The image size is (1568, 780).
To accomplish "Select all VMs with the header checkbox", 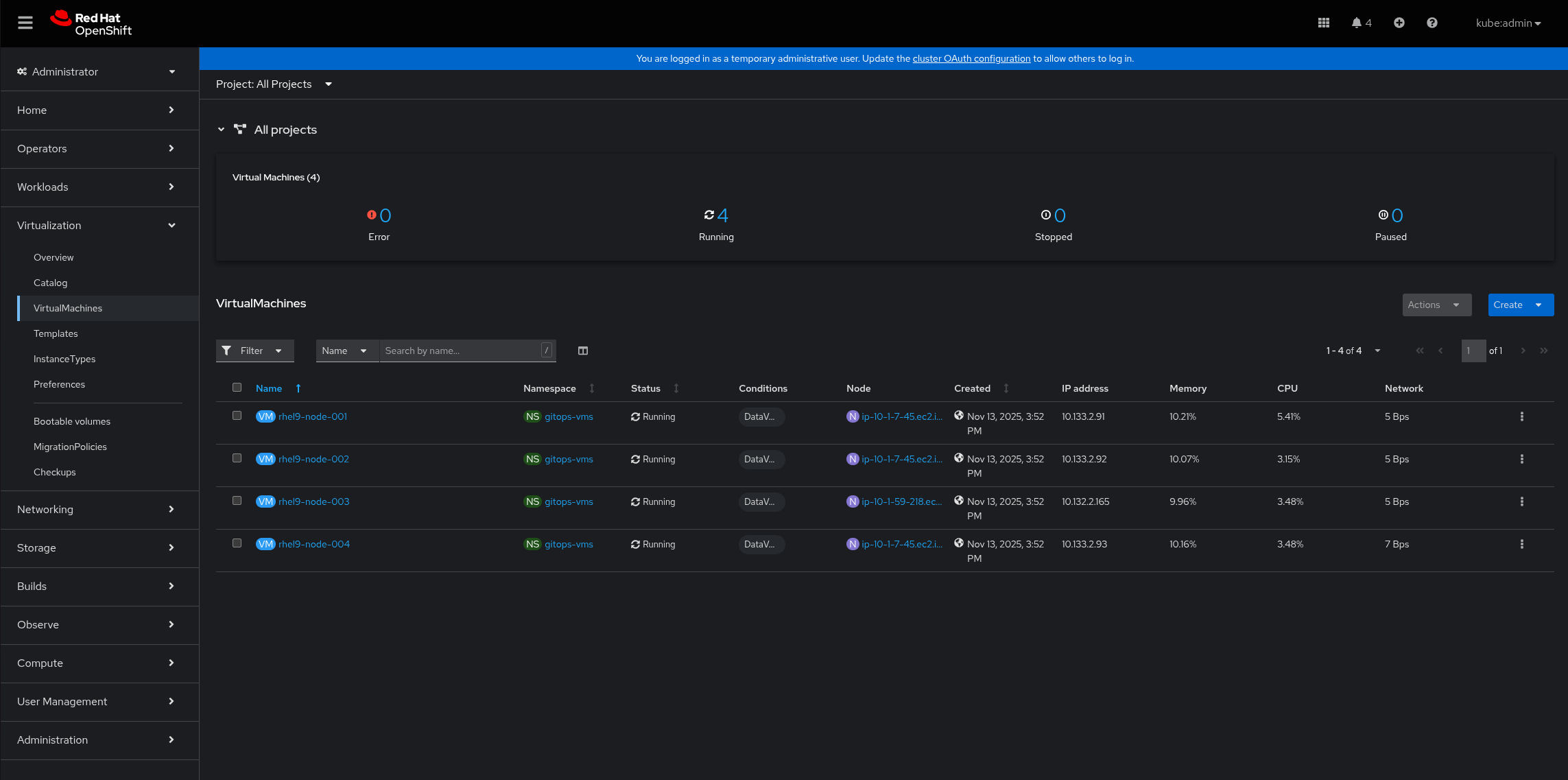I will [x=237, y=388].
